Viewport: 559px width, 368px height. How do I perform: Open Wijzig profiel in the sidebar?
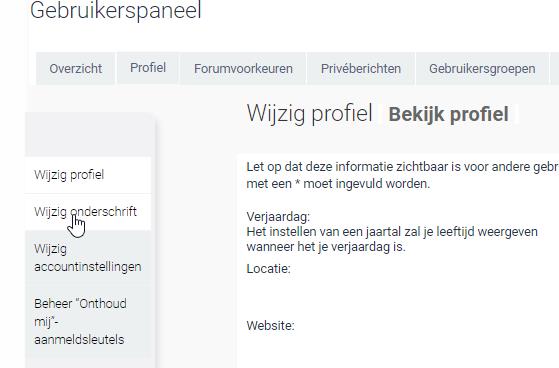tap(88, 175)
